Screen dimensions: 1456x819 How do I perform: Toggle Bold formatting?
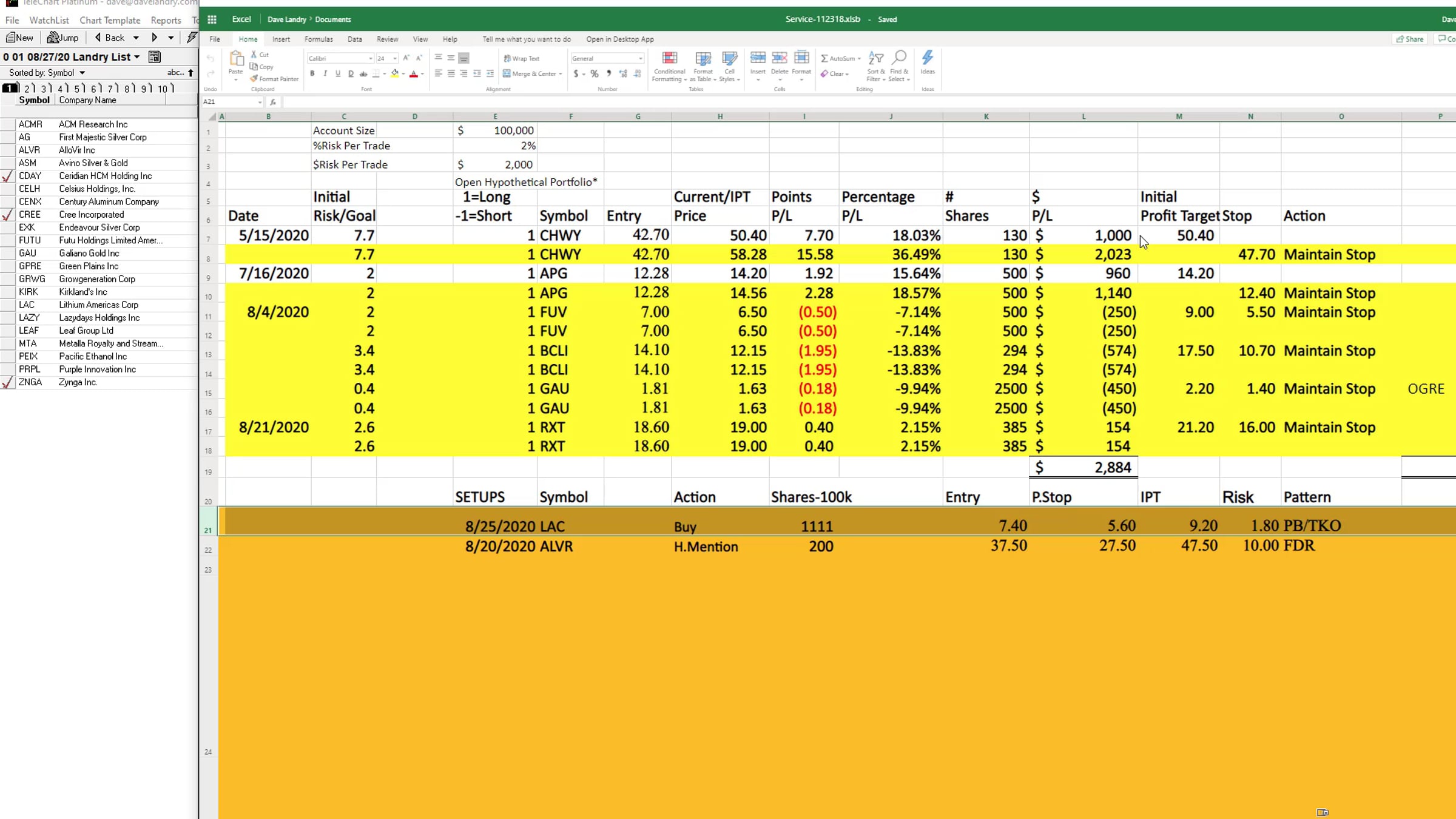coord(312,73)
